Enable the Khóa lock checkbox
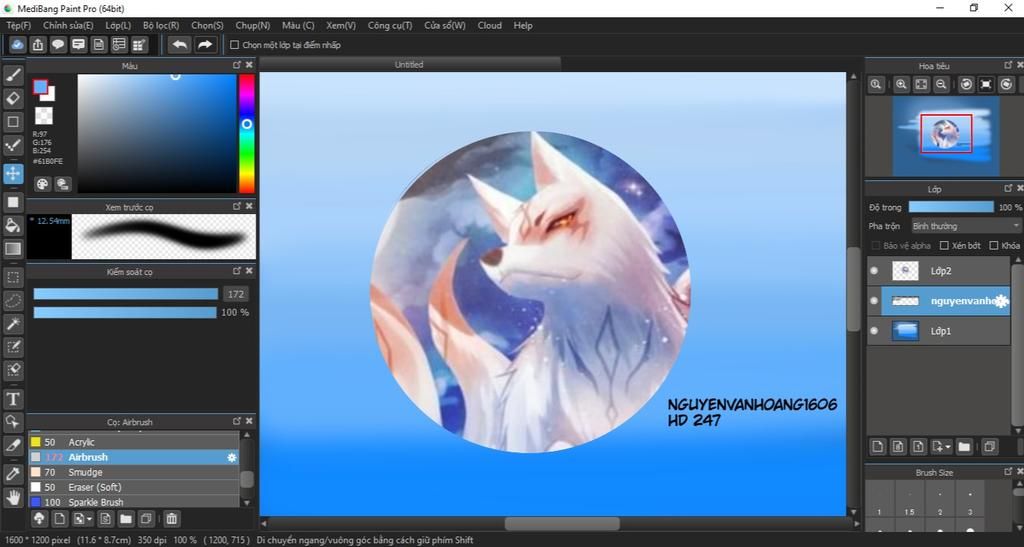The width and height of the screenshot is (1024, 547). point(993,245)
